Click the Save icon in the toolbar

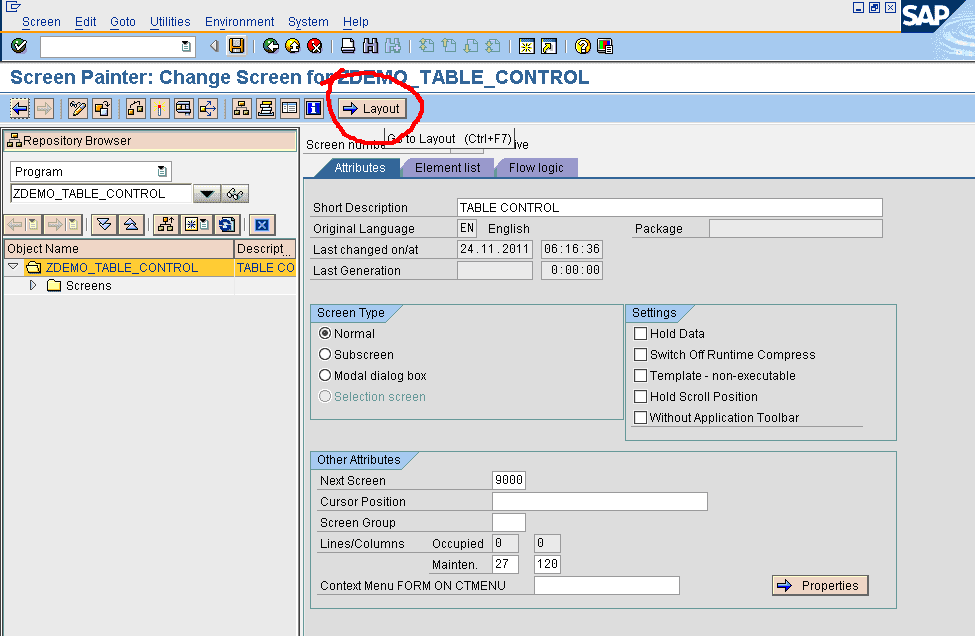236,46
